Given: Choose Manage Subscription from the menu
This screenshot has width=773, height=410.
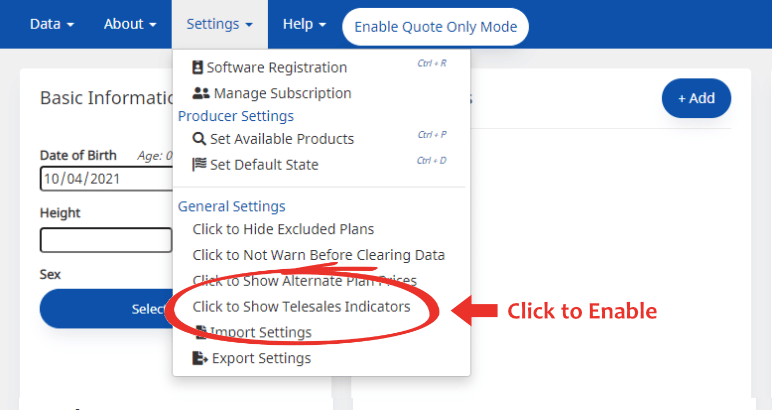Looking at the screenshot, I should pyautogui.click(x=282, y=93).
